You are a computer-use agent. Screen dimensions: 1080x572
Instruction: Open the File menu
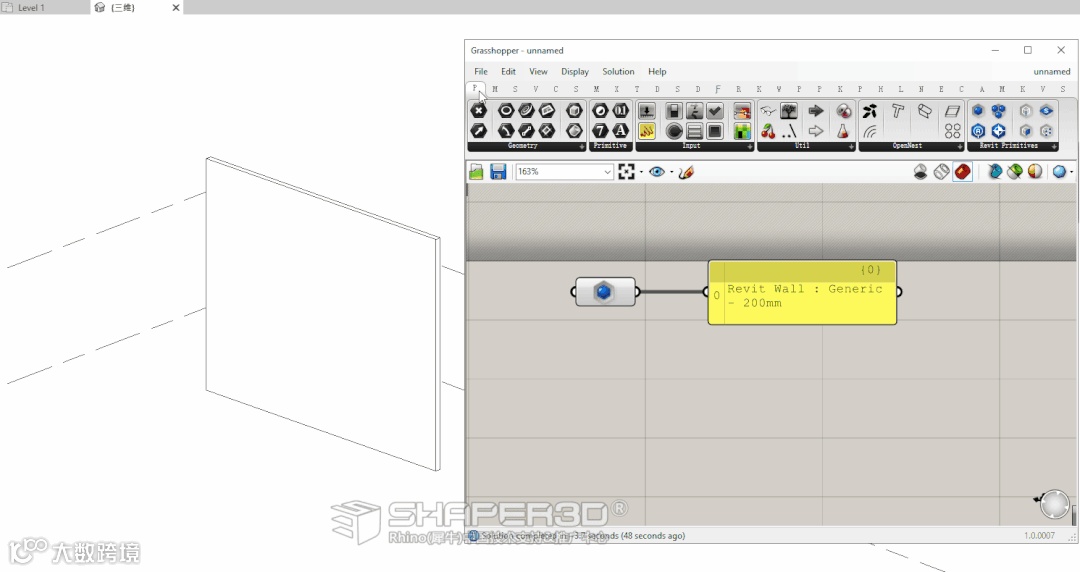[481, 72]
